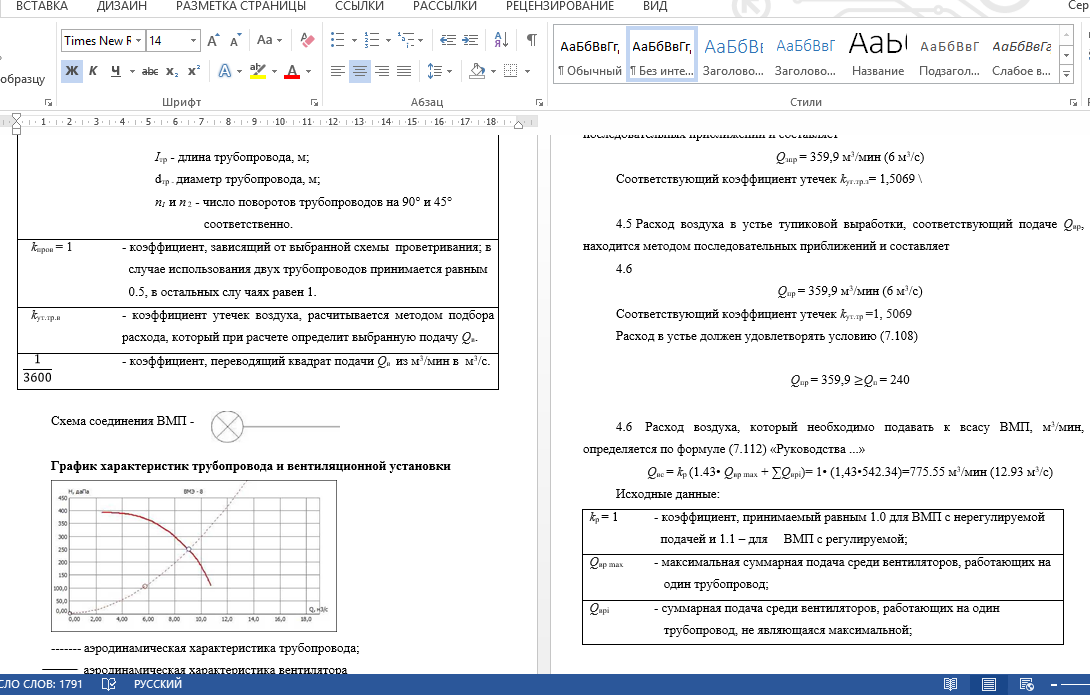
Task: Center-align the paragraph
Action: 360,71
